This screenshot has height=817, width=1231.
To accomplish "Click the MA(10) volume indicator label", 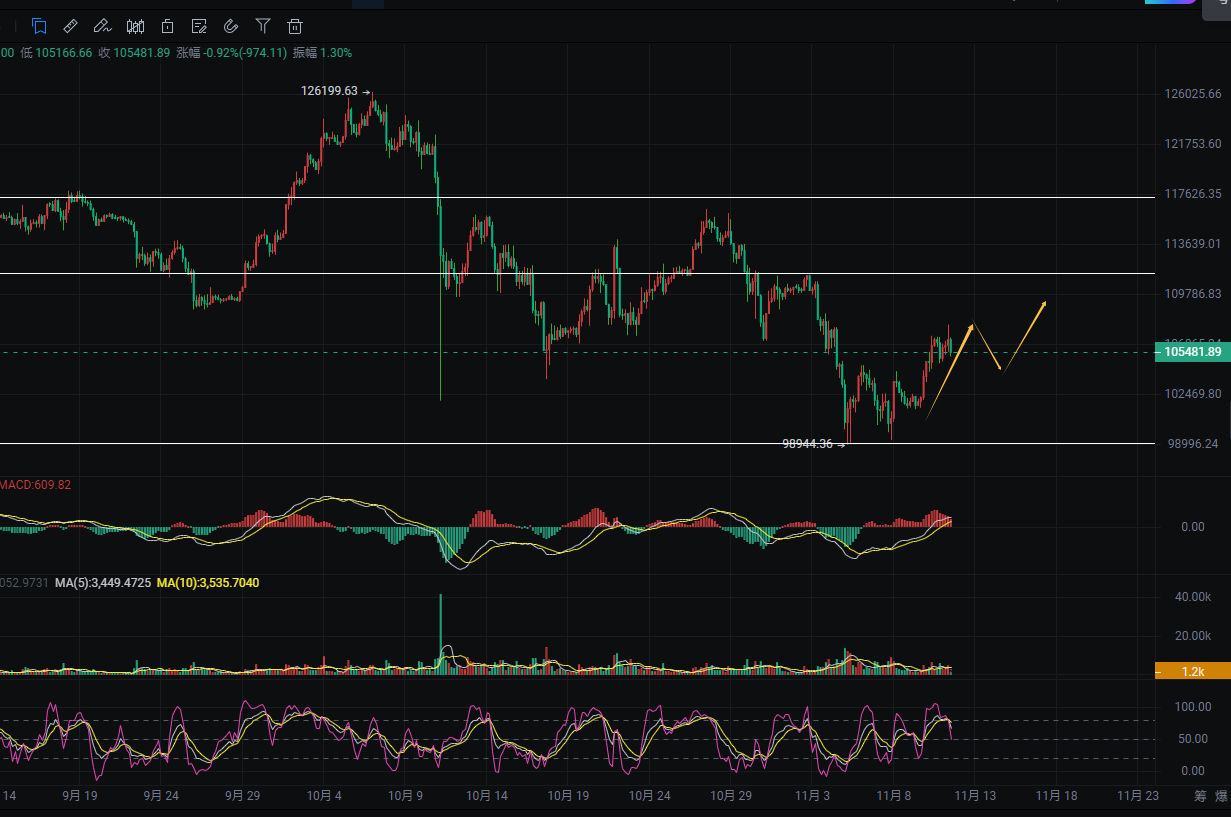I will pyautogui.click(x=209, y=582).
